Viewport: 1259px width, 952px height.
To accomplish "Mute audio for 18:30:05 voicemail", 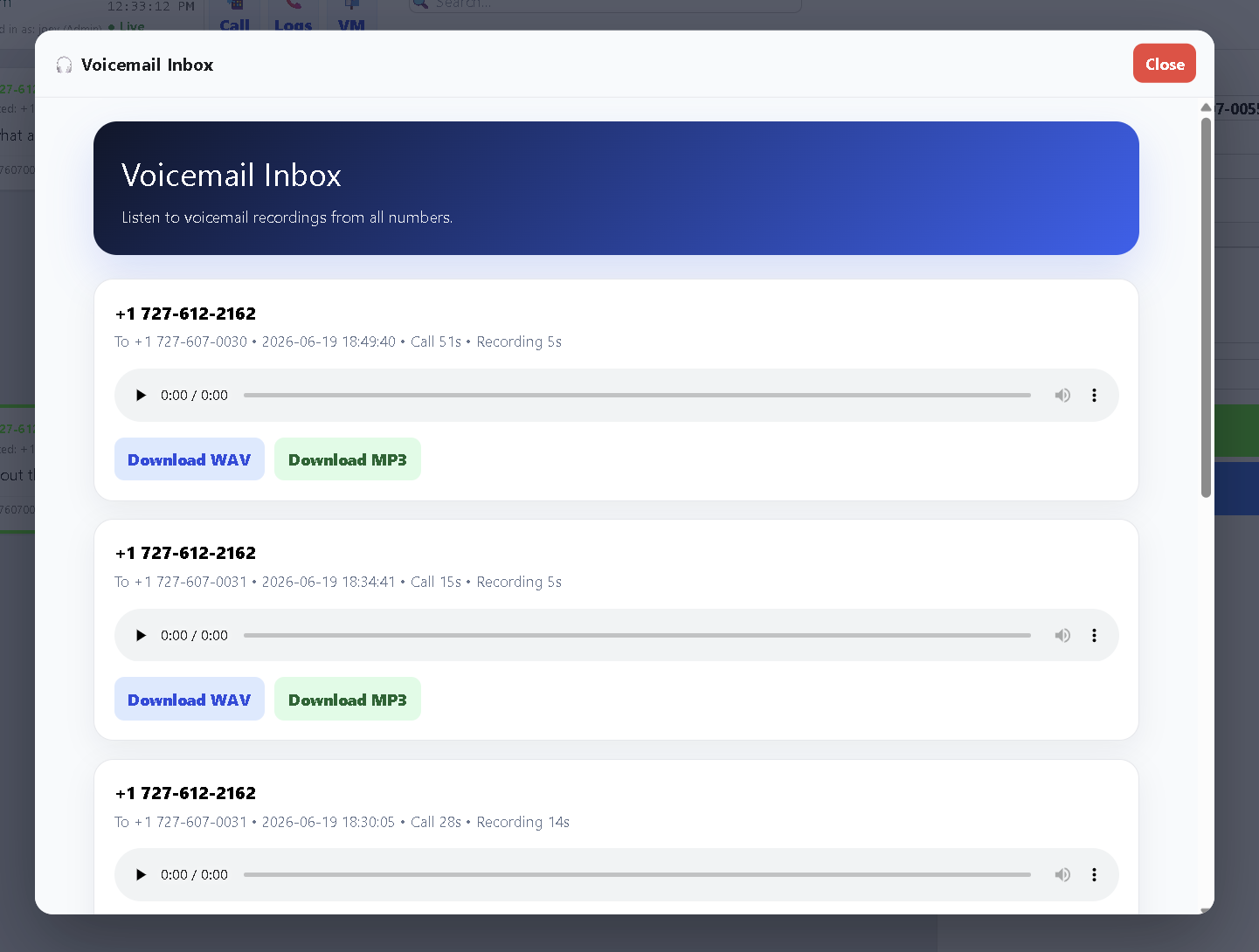I will (1062, 875).
